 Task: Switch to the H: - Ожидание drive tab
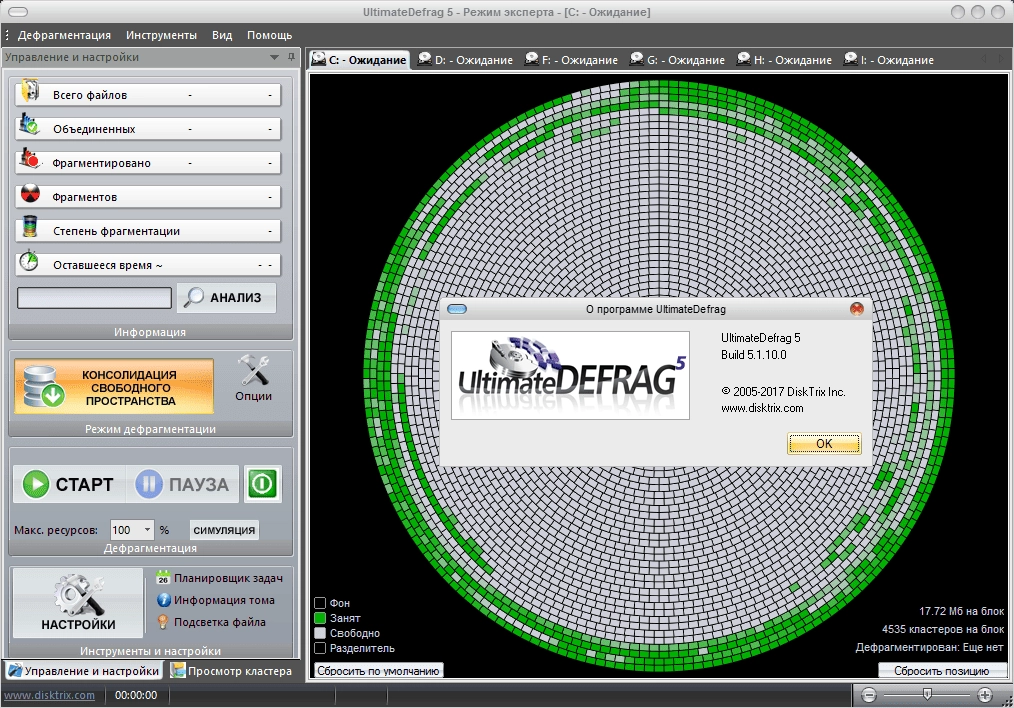[x=784, y=59]
